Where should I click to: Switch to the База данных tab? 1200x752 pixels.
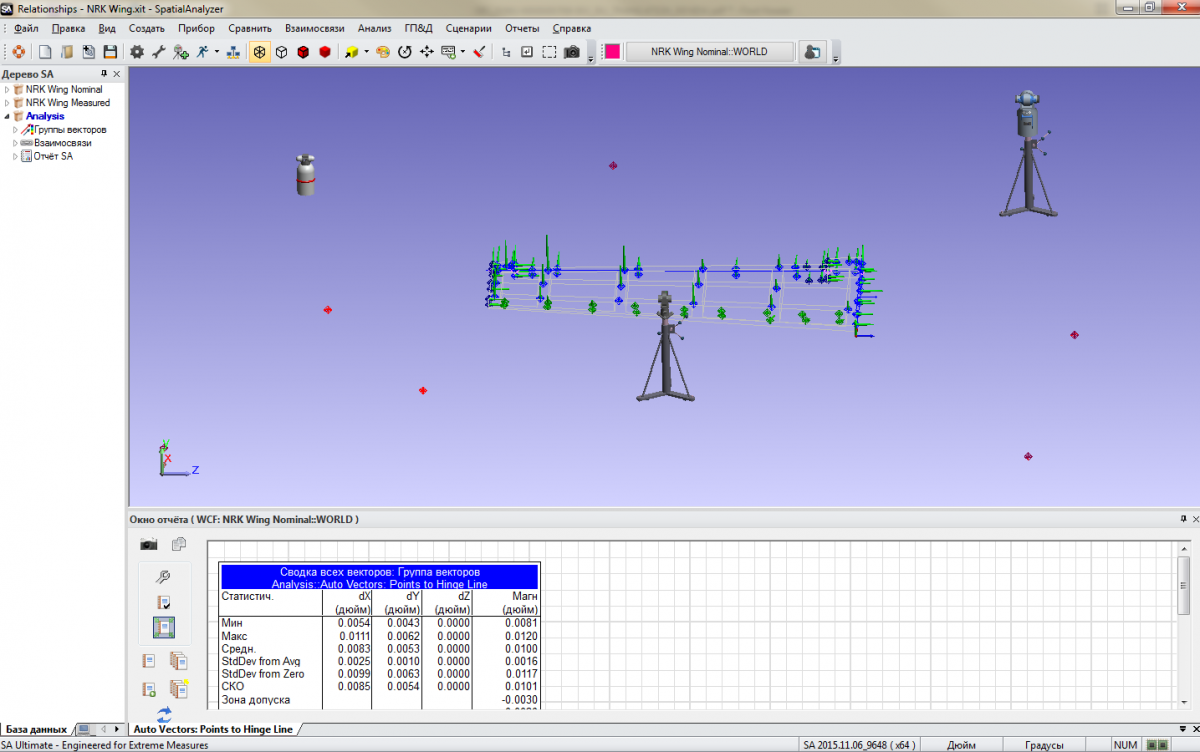[37, 729]
